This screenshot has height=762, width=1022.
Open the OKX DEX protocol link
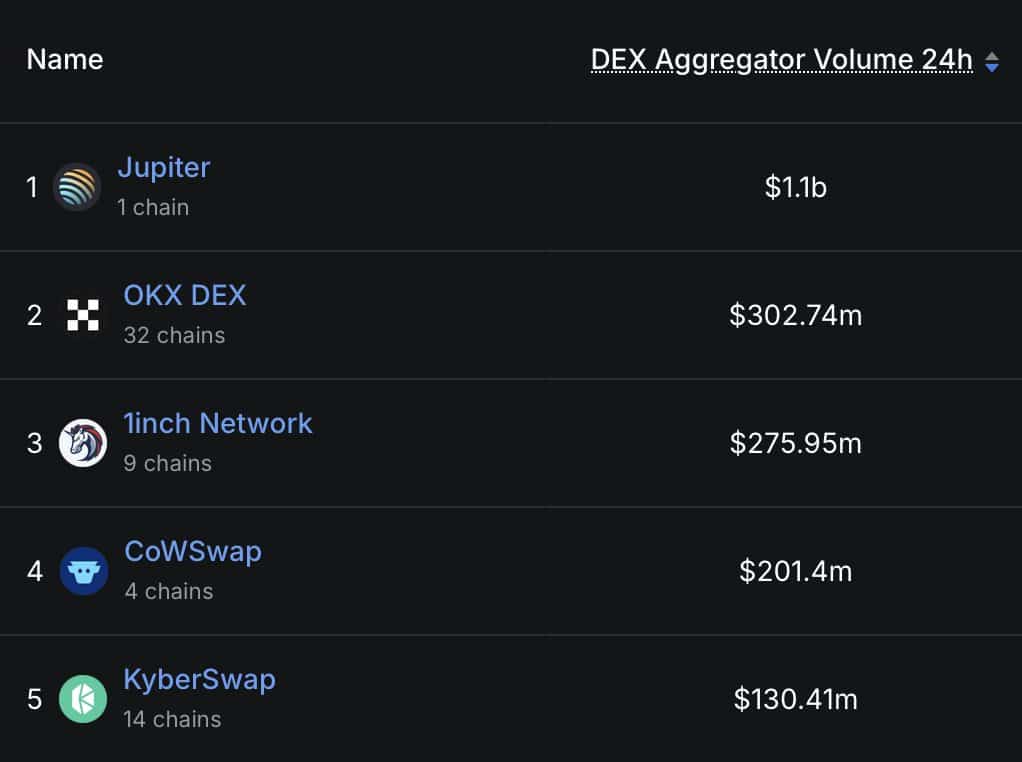[185, 295]
